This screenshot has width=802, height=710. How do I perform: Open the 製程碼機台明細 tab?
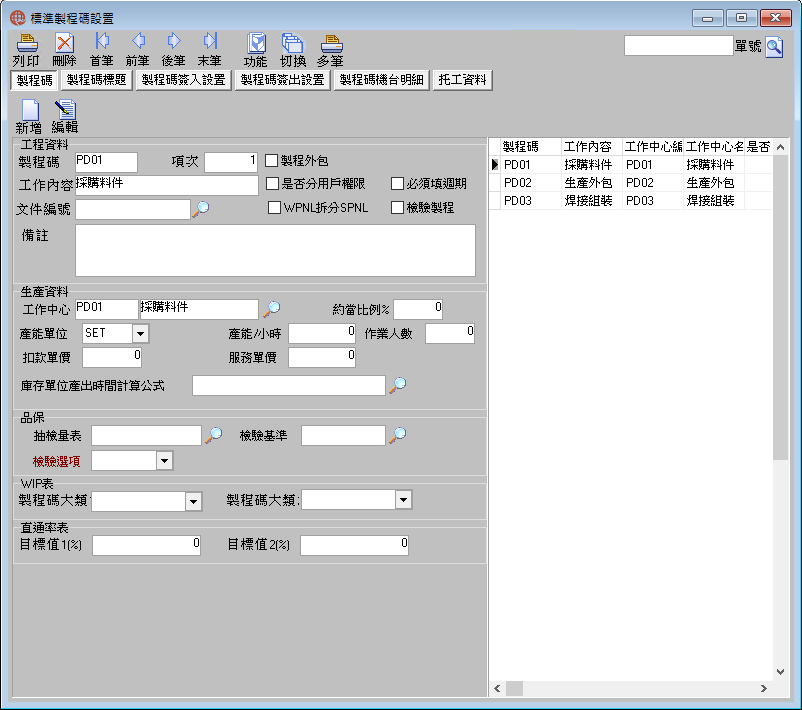382,80
